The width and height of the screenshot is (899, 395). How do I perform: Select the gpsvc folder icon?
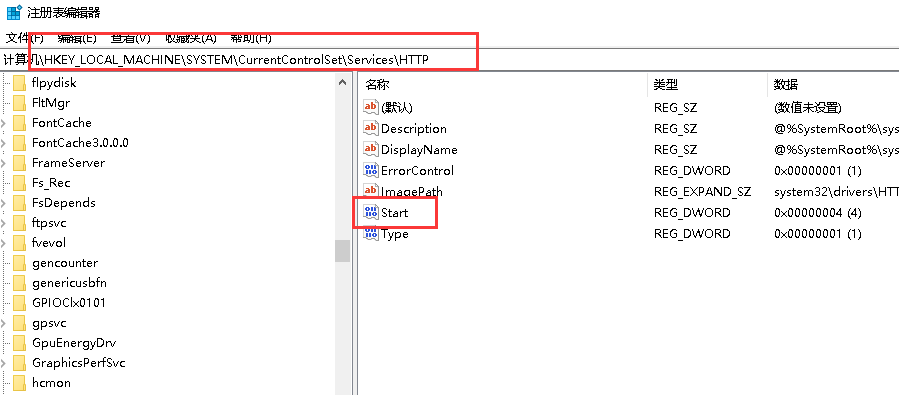19,323
